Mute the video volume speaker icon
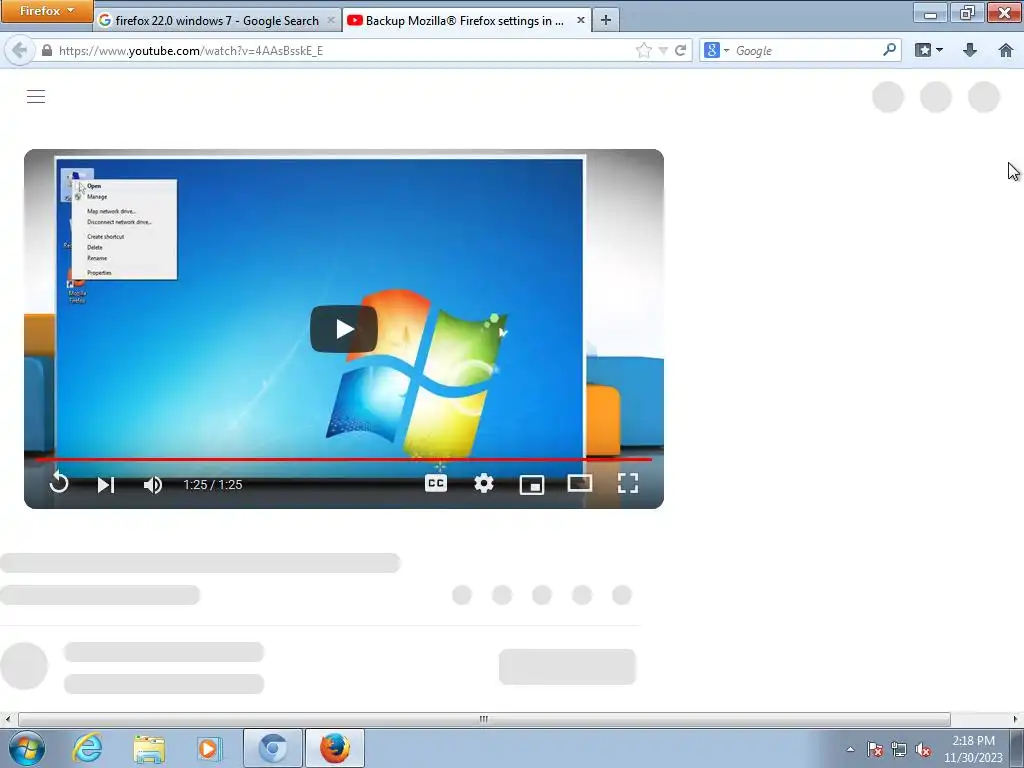 tap(153, 485)
